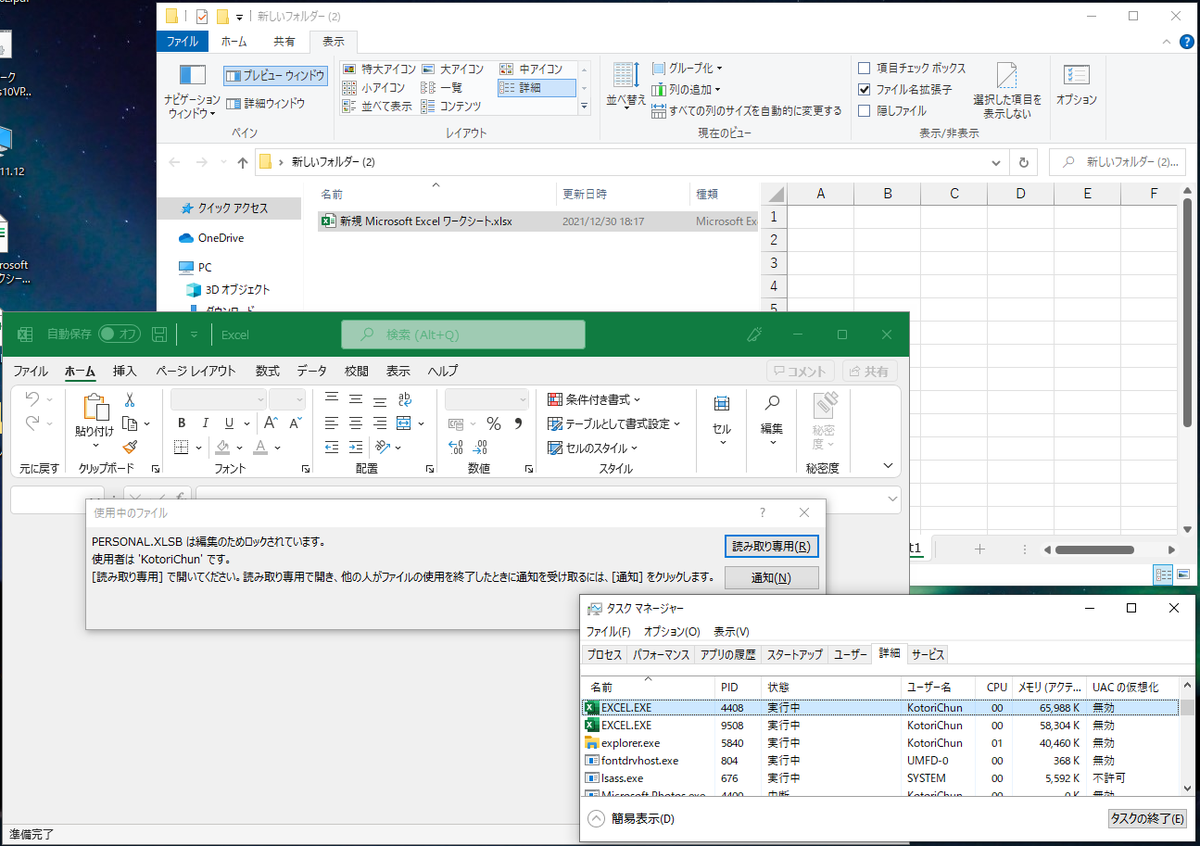Open Excel's 挿入 tab
1200x846 pixels.
pyautogui.click(x=125, y=371)
